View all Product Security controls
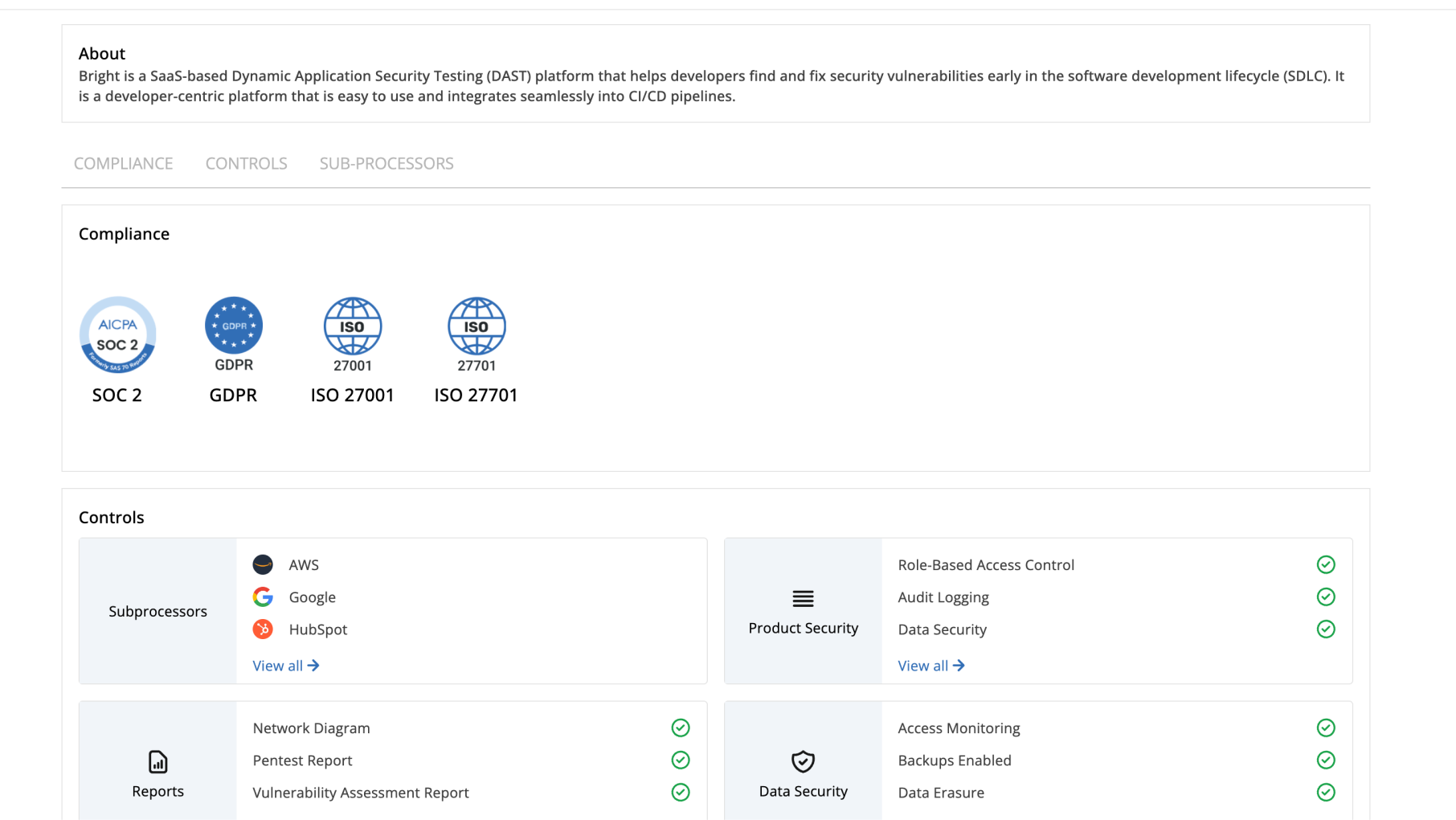This screenshot has height=820, width=1456. point(930,666)
